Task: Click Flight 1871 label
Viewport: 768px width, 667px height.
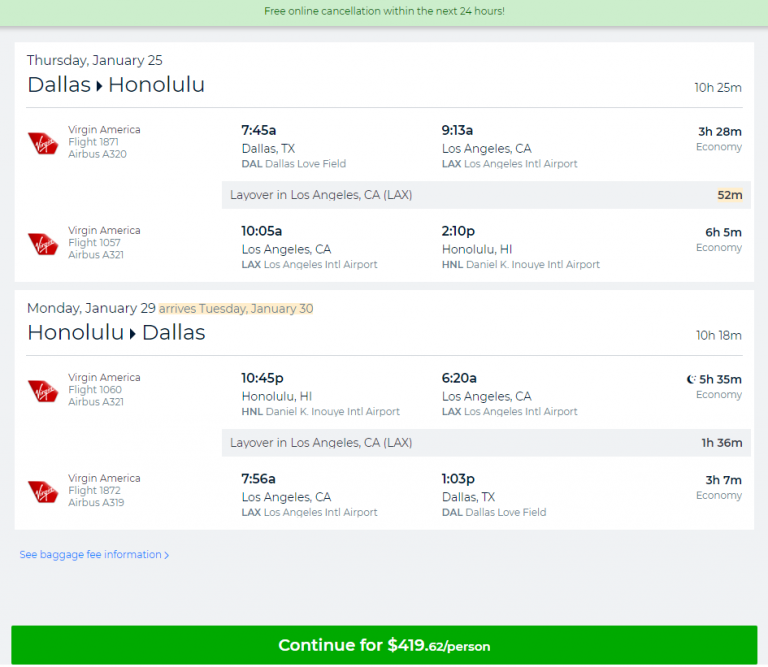Action: pos(93,142)
